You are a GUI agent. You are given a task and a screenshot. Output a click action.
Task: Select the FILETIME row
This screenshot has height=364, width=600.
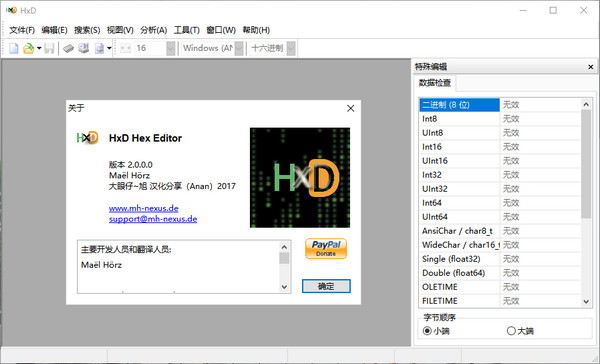(x=500, y=301)
